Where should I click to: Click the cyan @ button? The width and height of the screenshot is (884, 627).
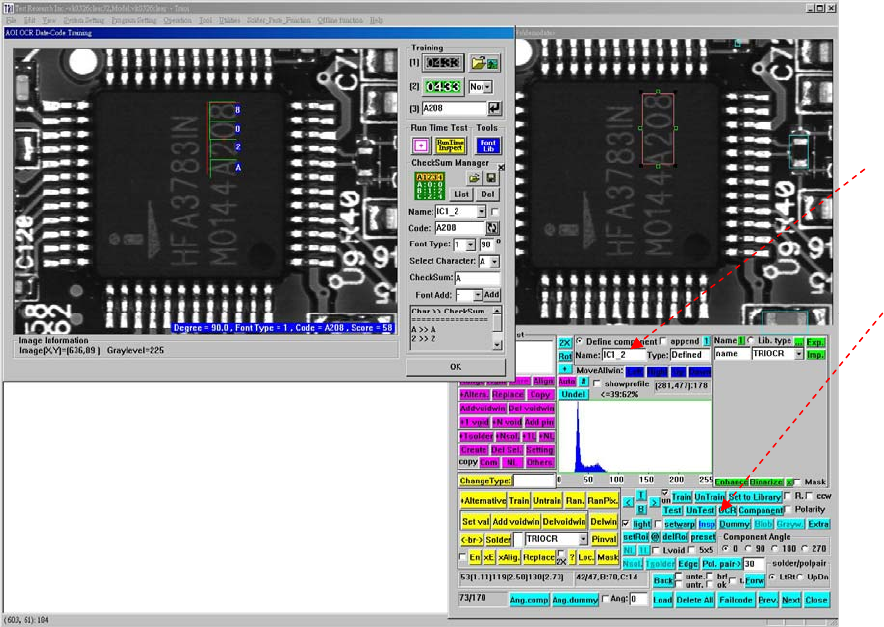(655, 537)
